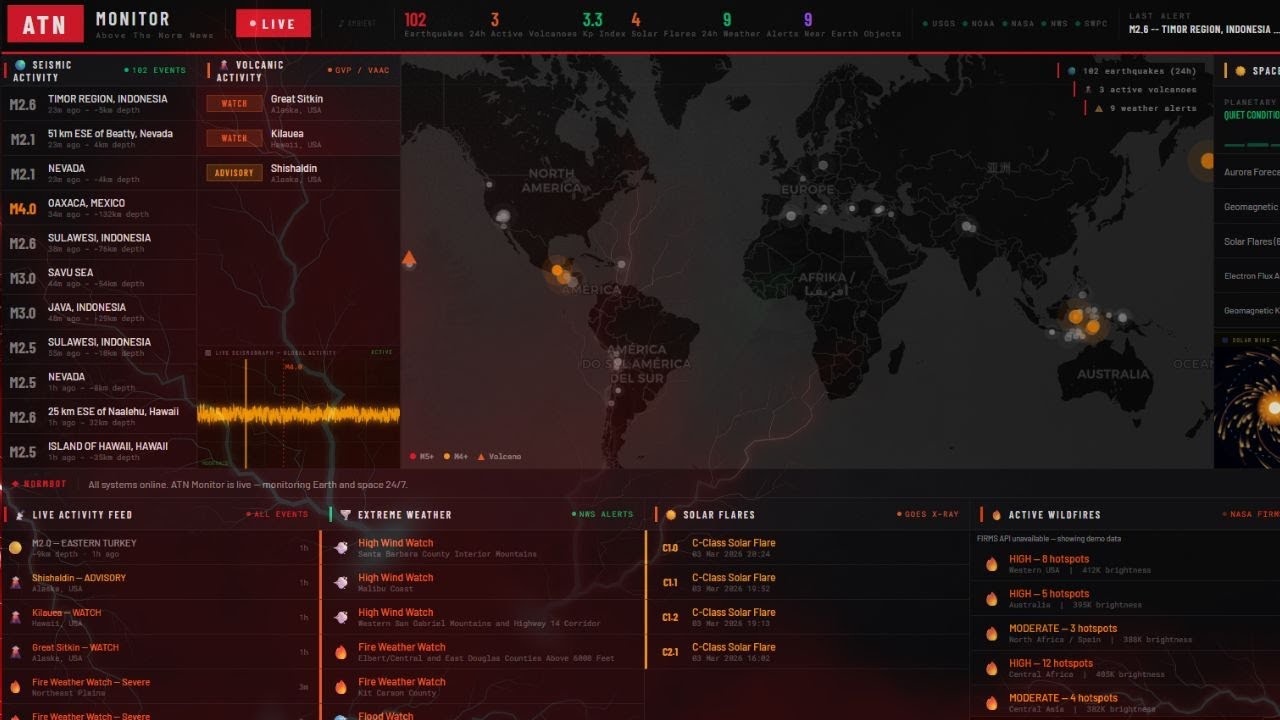The width and height of the screenshot is (1280, 720).
Task: Click the Western USA hotspots flame icon
Action: 992,564
